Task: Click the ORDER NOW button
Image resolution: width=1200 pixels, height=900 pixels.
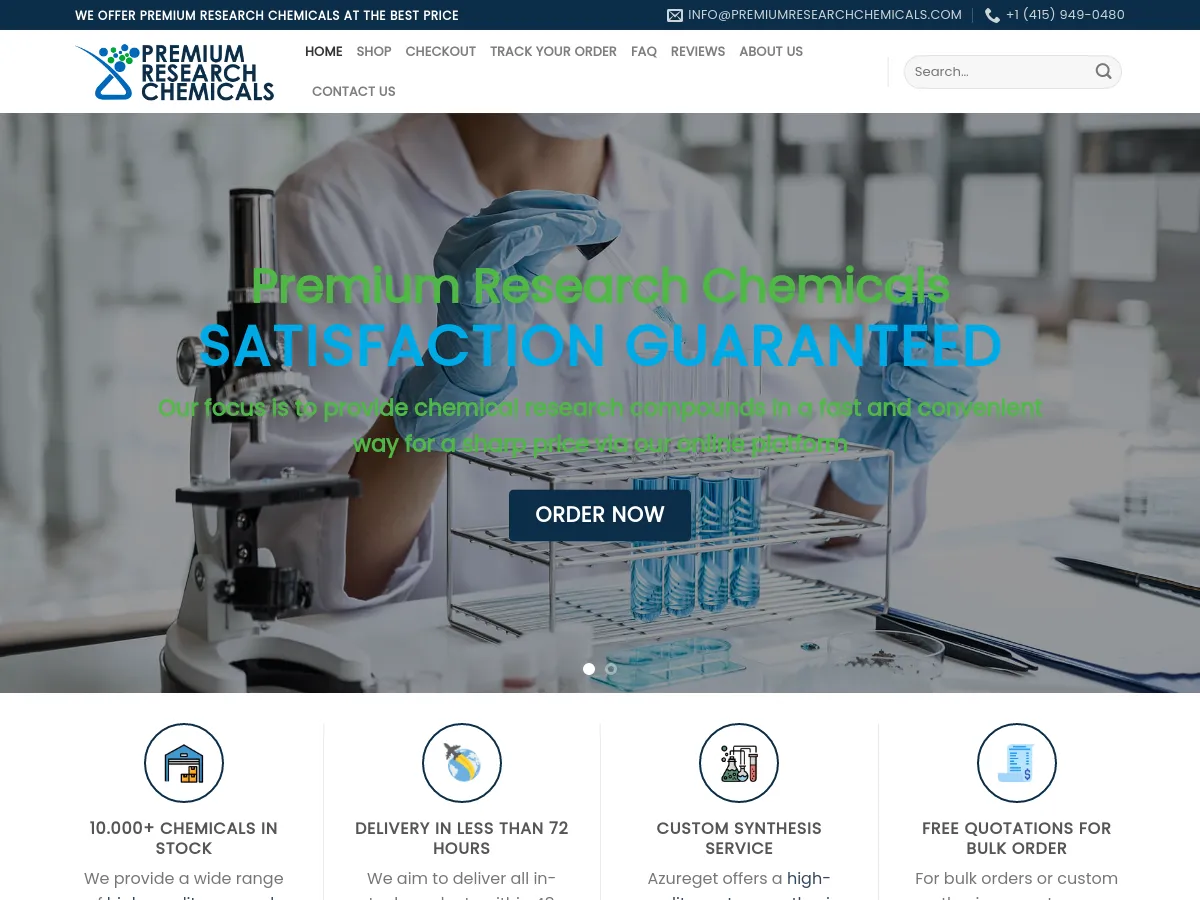Action: pos(600,515)
